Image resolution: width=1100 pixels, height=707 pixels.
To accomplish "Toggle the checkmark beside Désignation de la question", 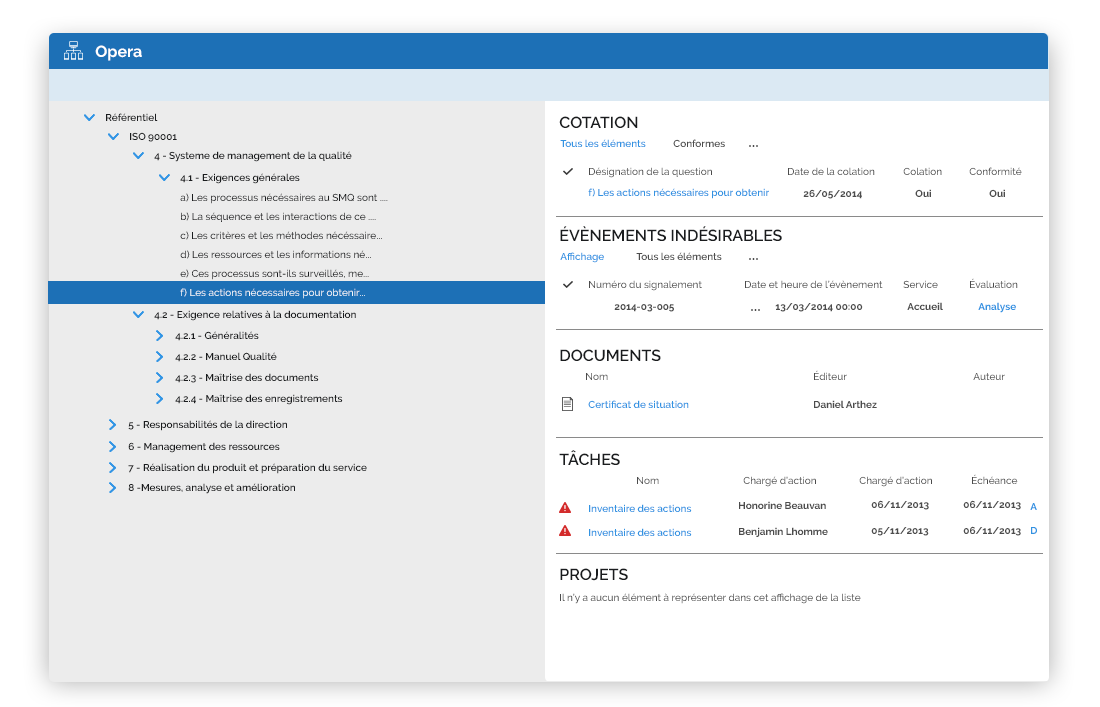I will point(568,172).
